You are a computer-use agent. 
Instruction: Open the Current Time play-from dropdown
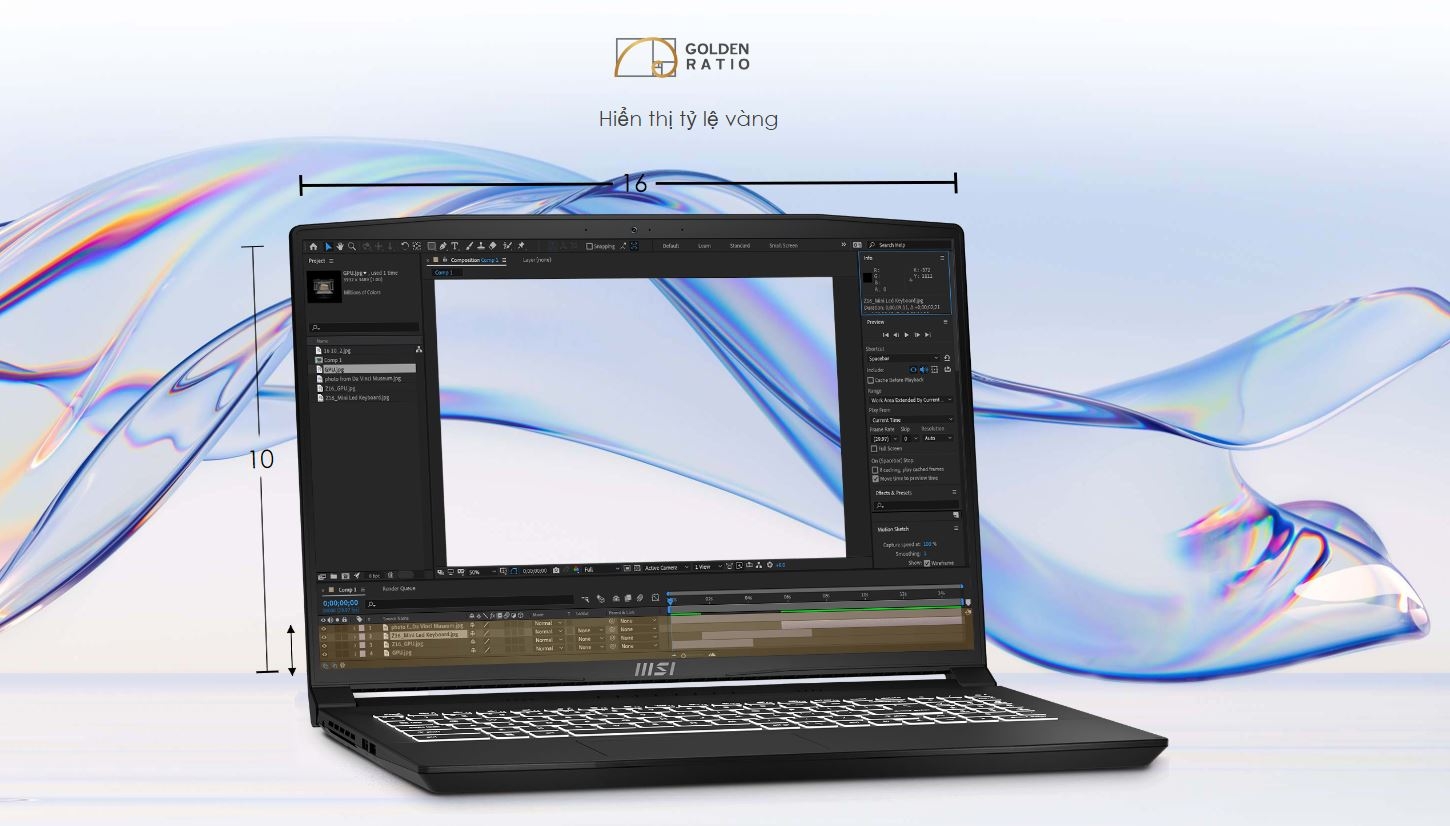click(911, 420)
